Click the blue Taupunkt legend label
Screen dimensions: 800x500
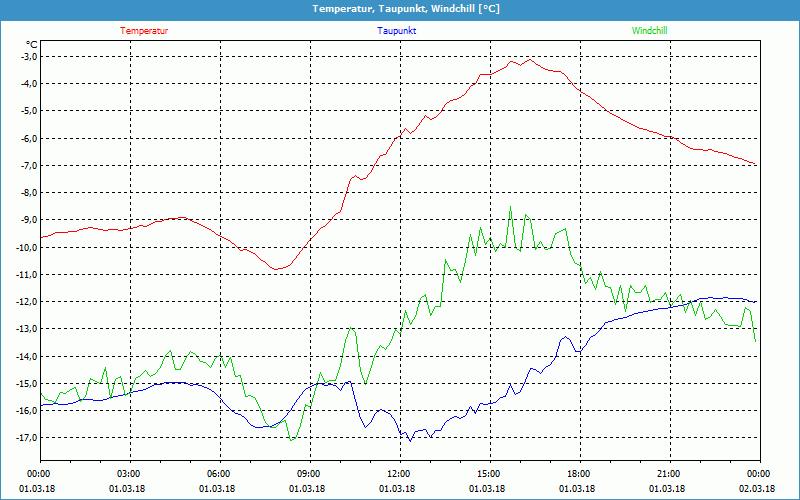pyautogui.click(x=397, y=30)
